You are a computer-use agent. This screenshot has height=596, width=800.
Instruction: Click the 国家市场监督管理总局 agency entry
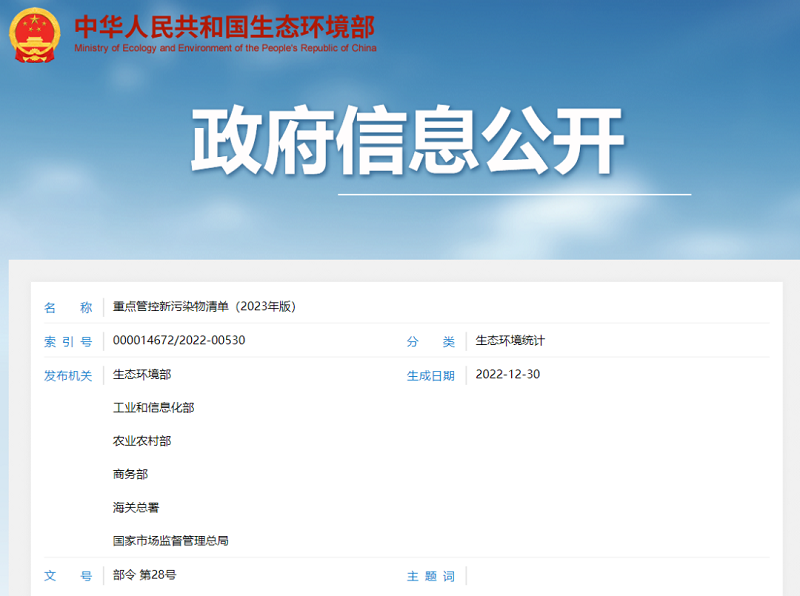tap(171, 541)
